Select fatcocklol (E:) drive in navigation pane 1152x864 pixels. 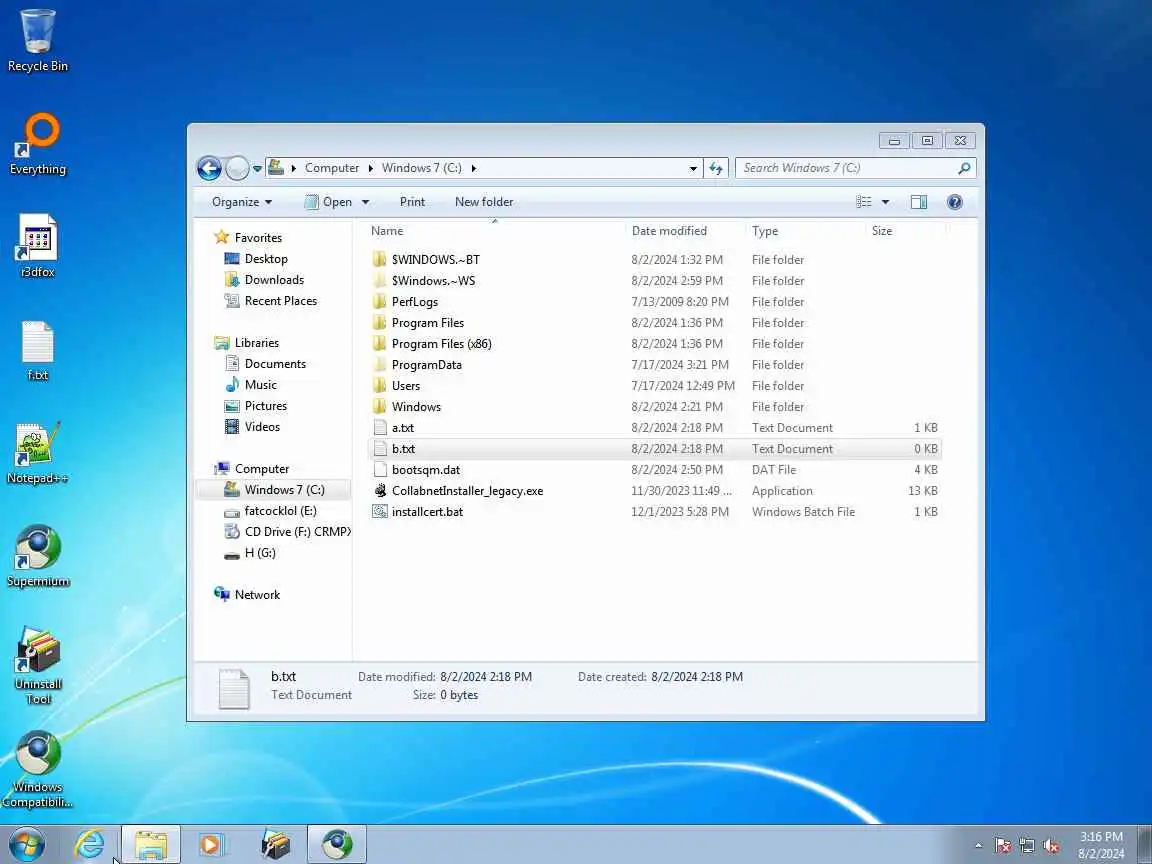tap(271, 511)
